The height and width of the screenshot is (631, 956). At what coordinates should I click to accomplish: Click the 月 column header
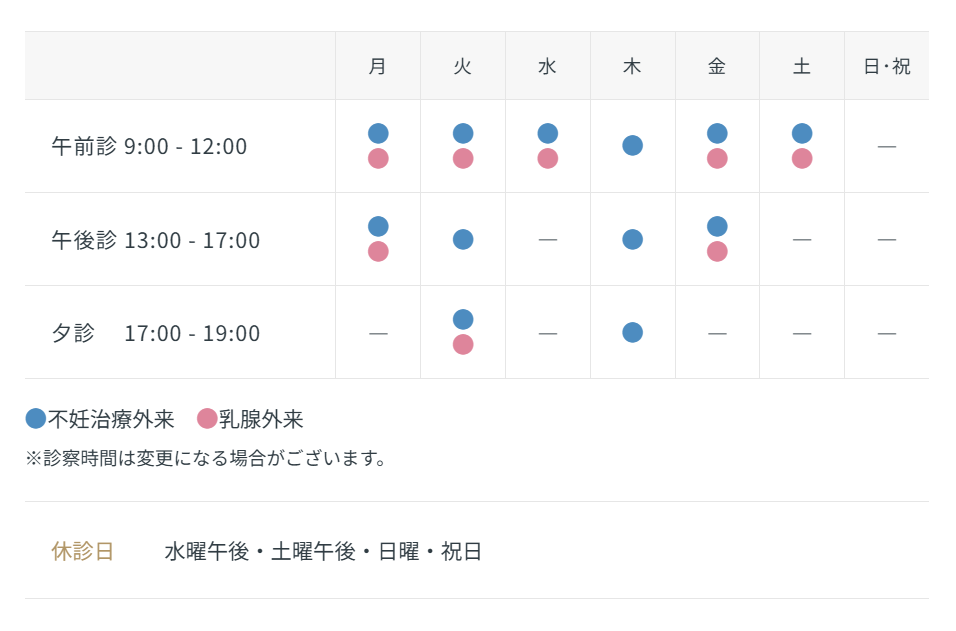(x=378, y=66)
